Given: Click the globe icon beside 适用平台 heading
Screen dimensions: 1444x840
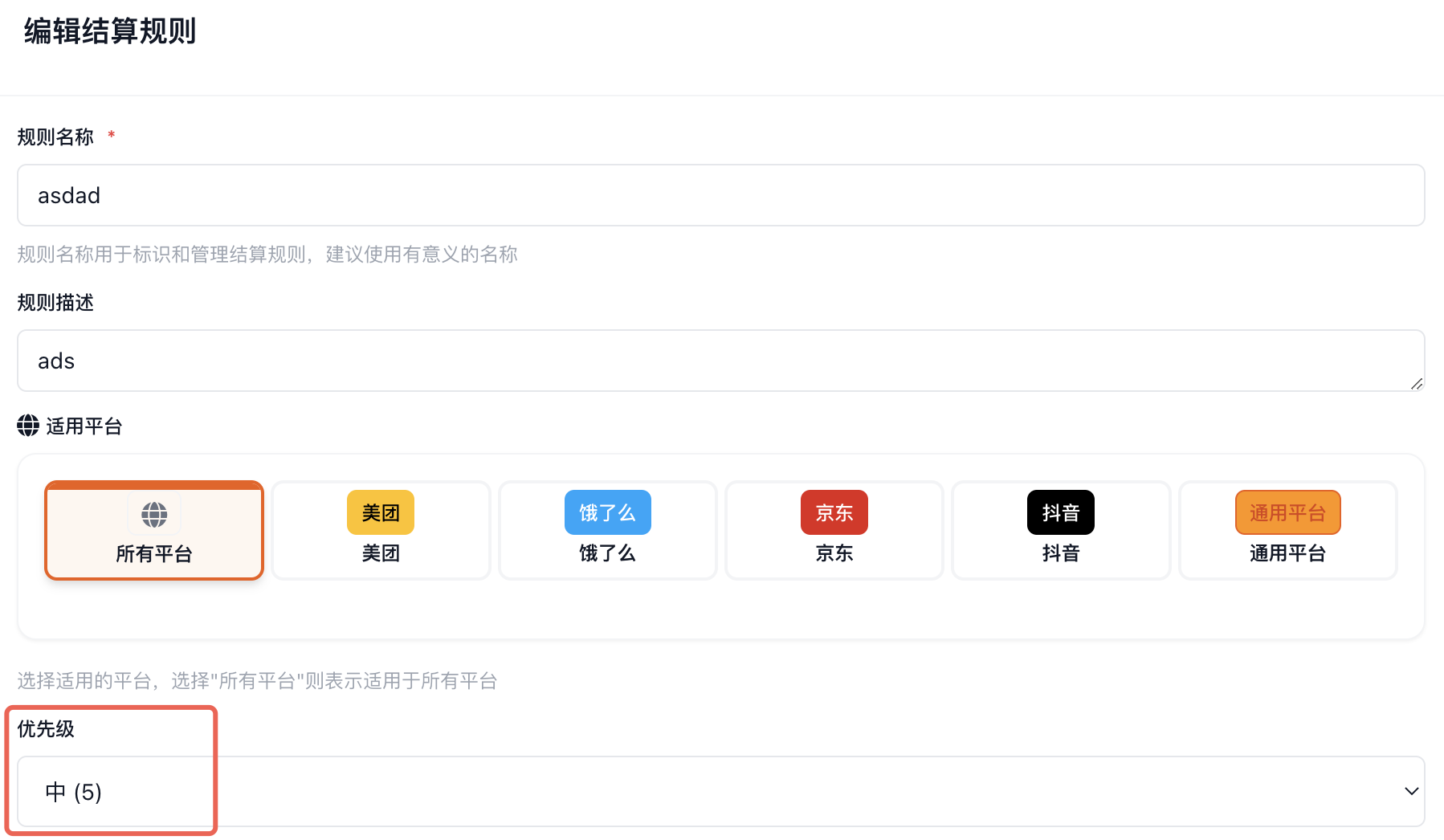Looking at the screenshot, I should point(28,426).
